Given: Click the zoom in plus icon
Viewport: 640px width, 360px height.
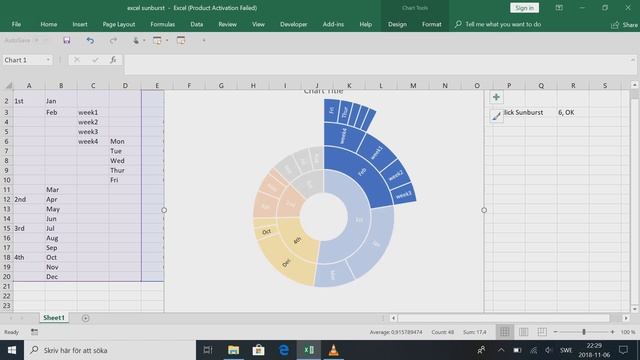Looking at the screenshot, I should tap(612, 332).
